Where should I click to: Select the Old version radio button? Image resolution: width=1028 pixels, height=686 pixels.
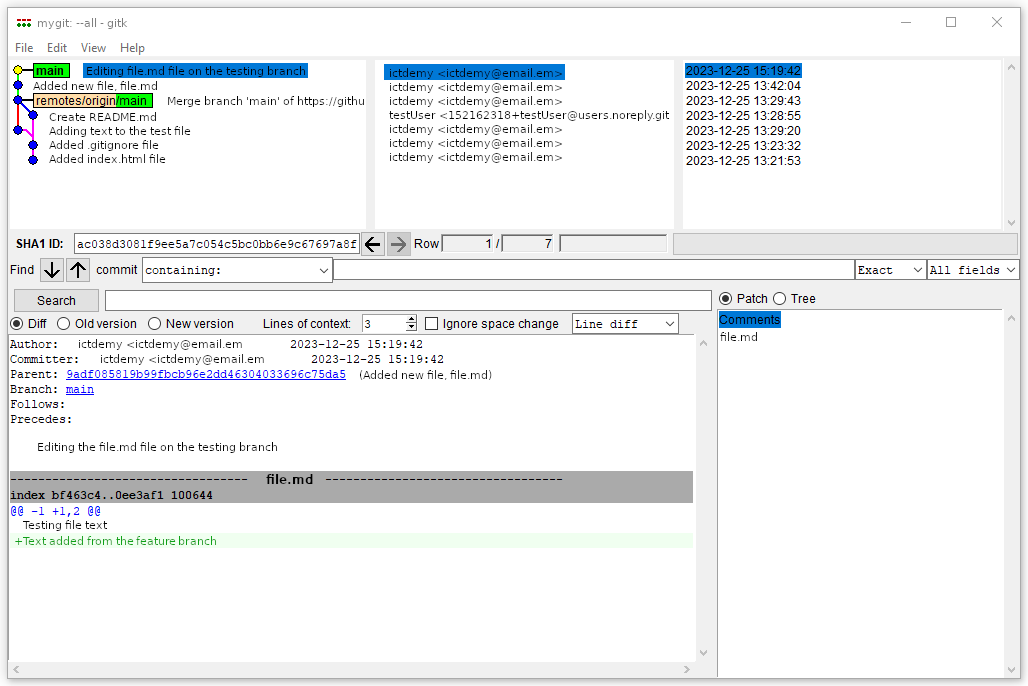pos(64,324)
